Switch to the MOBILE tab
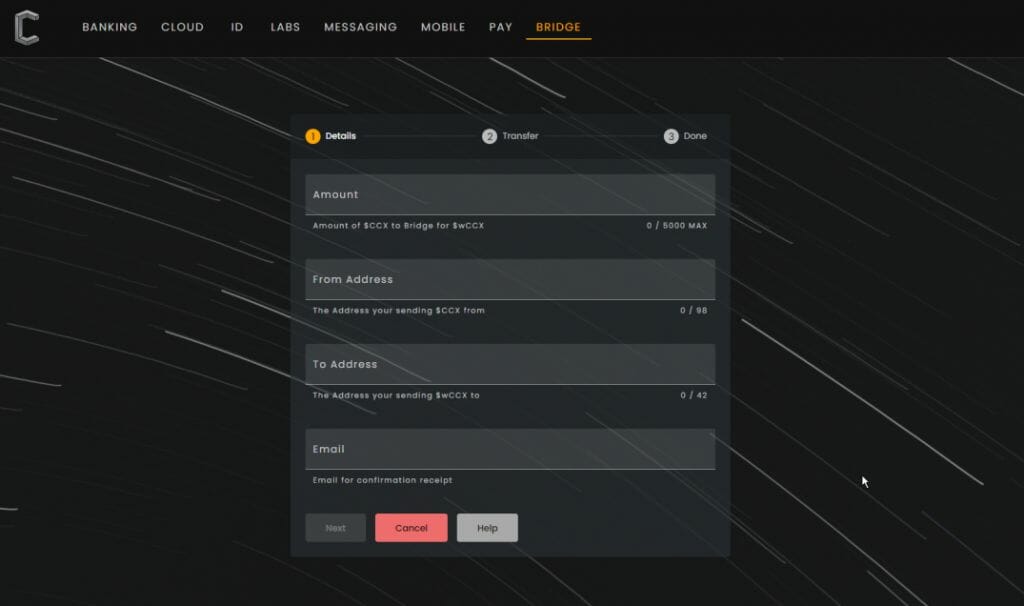 coord(442,27)
